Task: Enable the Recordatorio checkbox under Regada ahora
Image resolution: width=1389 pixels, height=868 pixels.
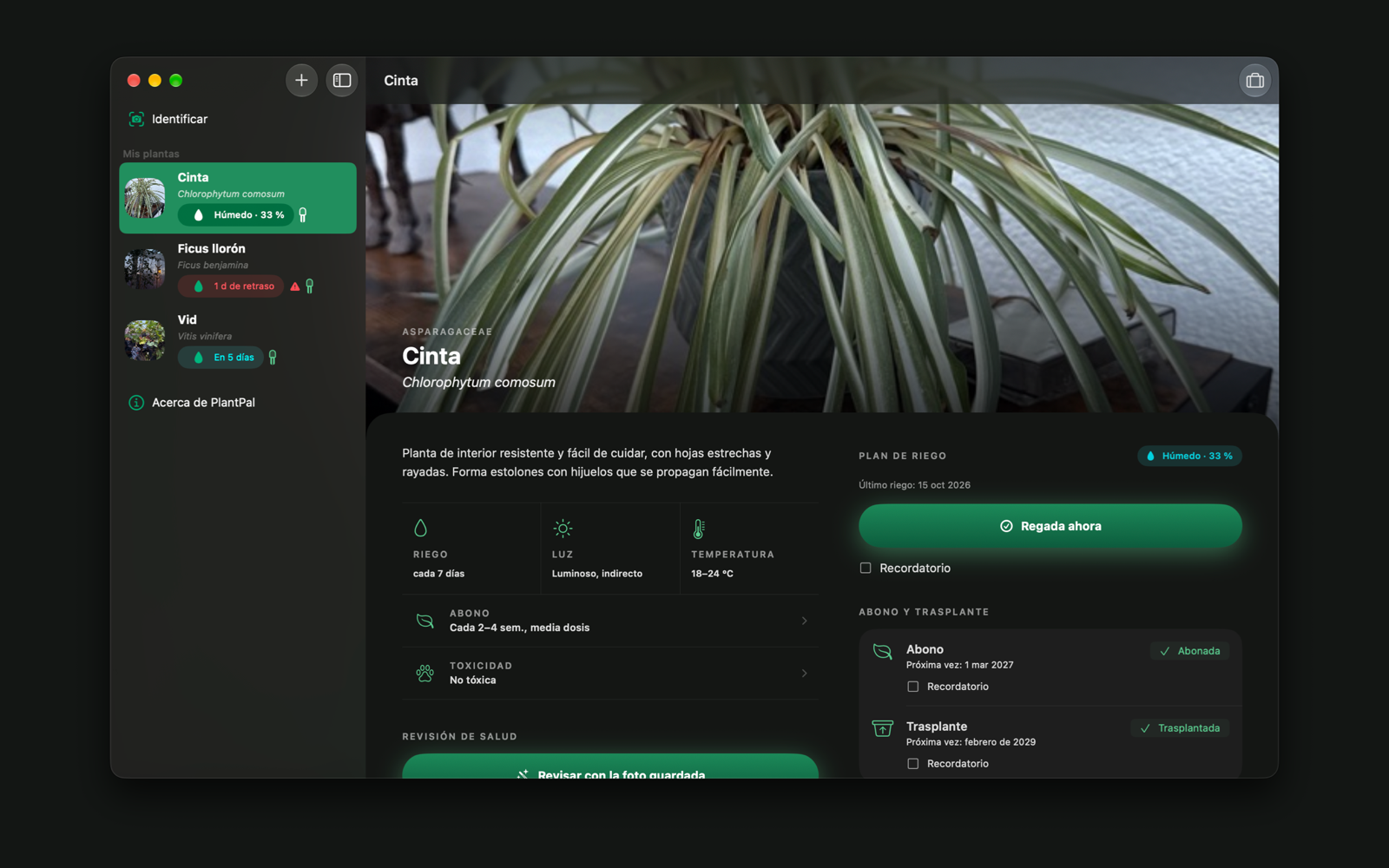Action: pyautogui.click(x=866, y=569)
